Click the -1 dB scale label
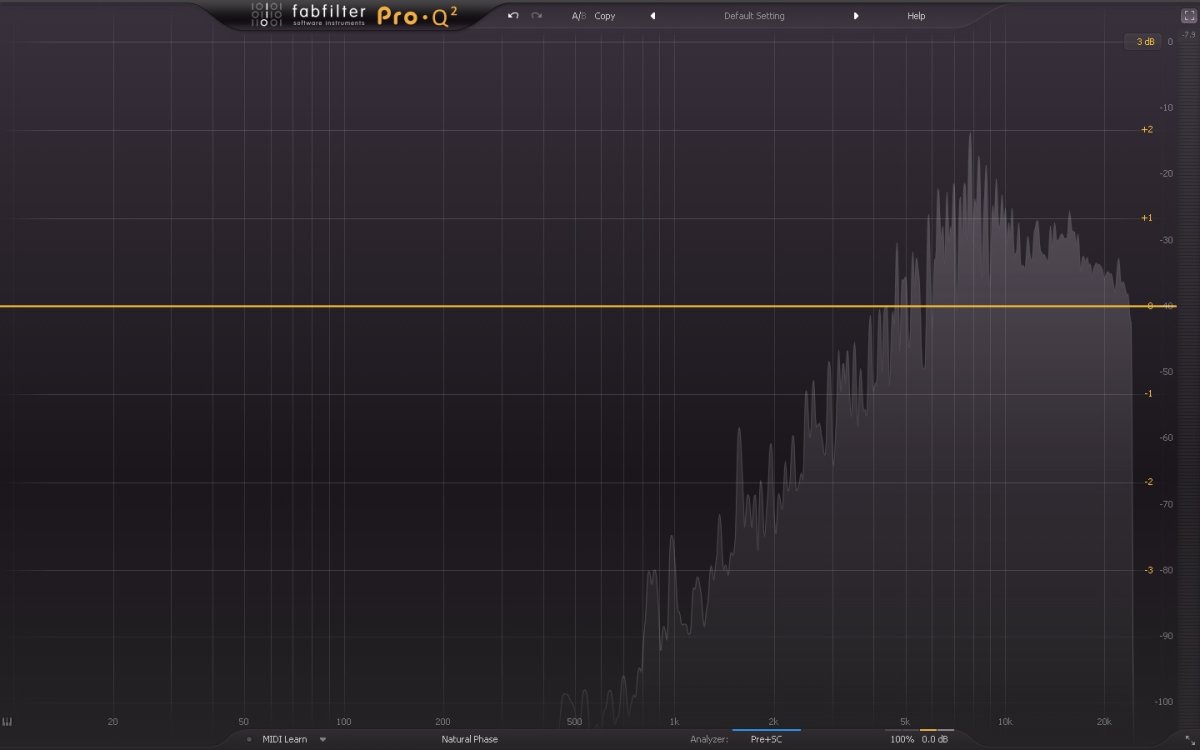This screenshot has width=1200, height=750. (x=1148, y=394)
